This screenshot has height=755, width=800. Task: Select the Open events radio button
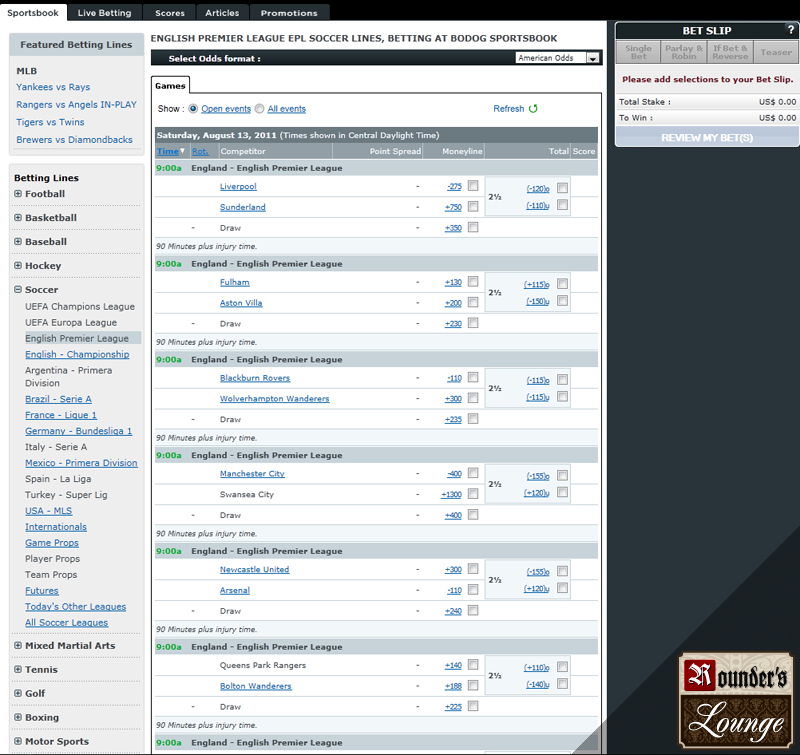coord(193,109)
